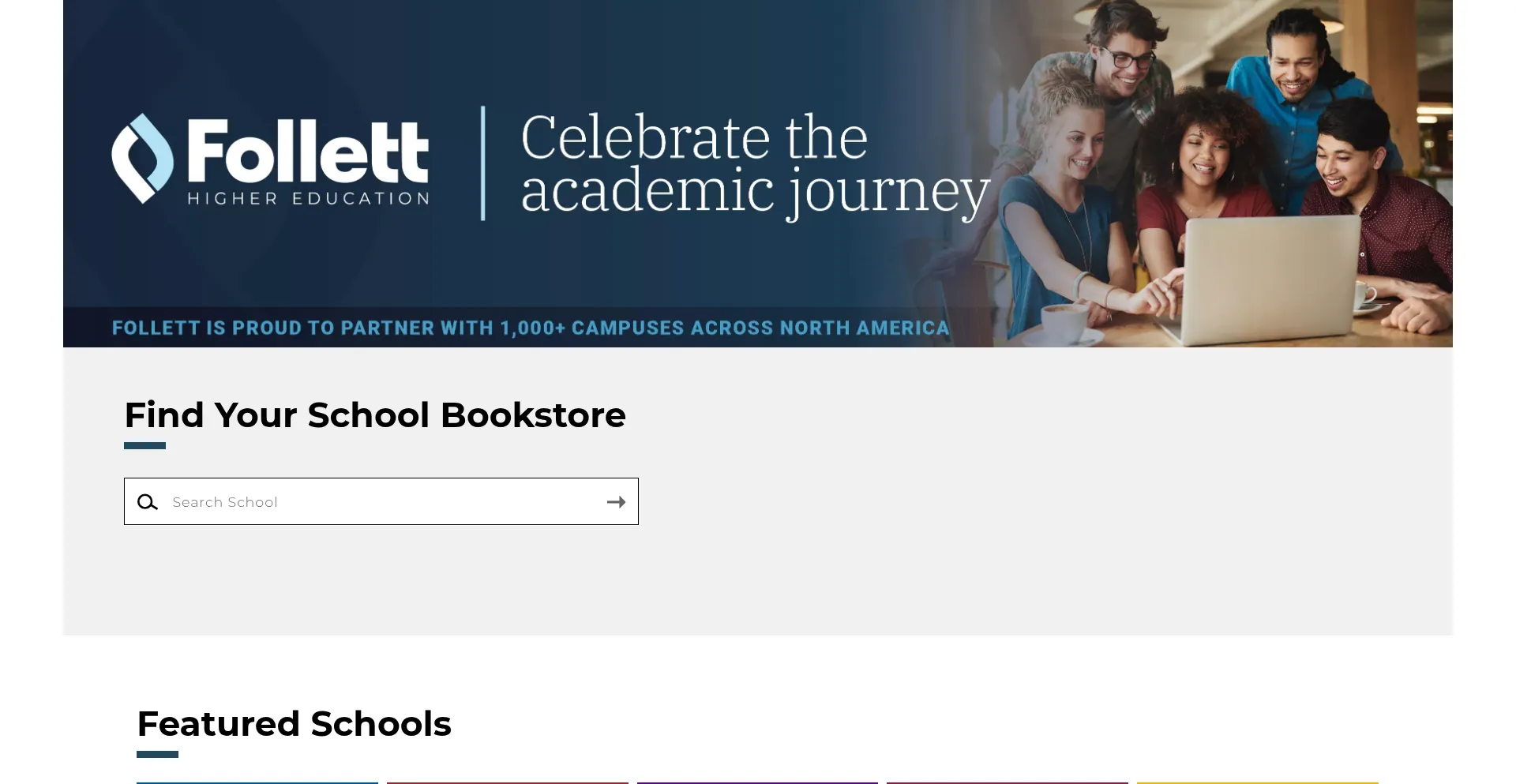
Task: Select the yellow-bordered last featured school card
Action: click(1258, 782)
